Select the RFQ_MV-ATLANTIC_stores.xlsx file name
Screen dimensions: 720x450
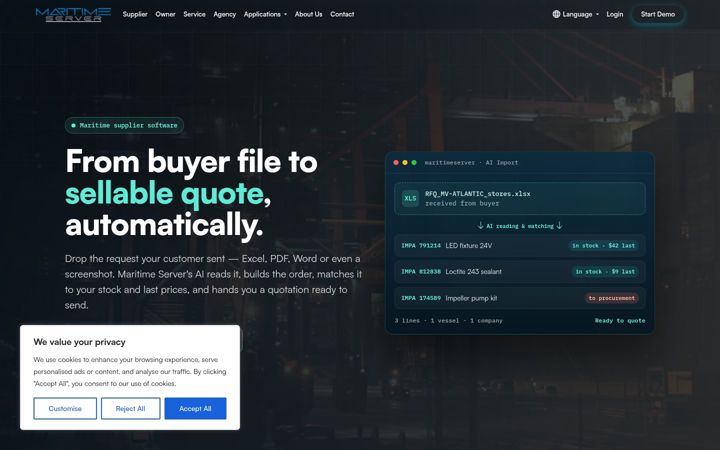[x=478, y=194]
